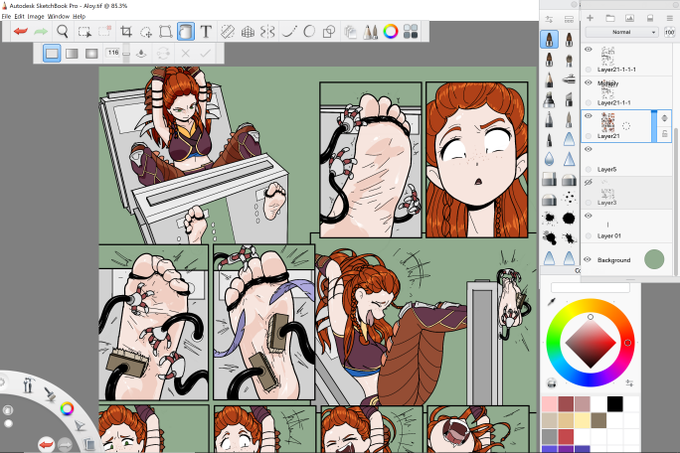Screen dimensions: 680x453
Task: Select the solid black splatter brush
Action: pyautogui.click(x=569, y=218)
